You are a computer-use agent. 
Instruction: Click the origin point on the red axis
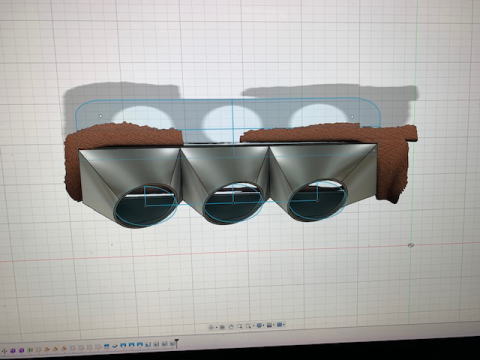[x=411, y=245]
